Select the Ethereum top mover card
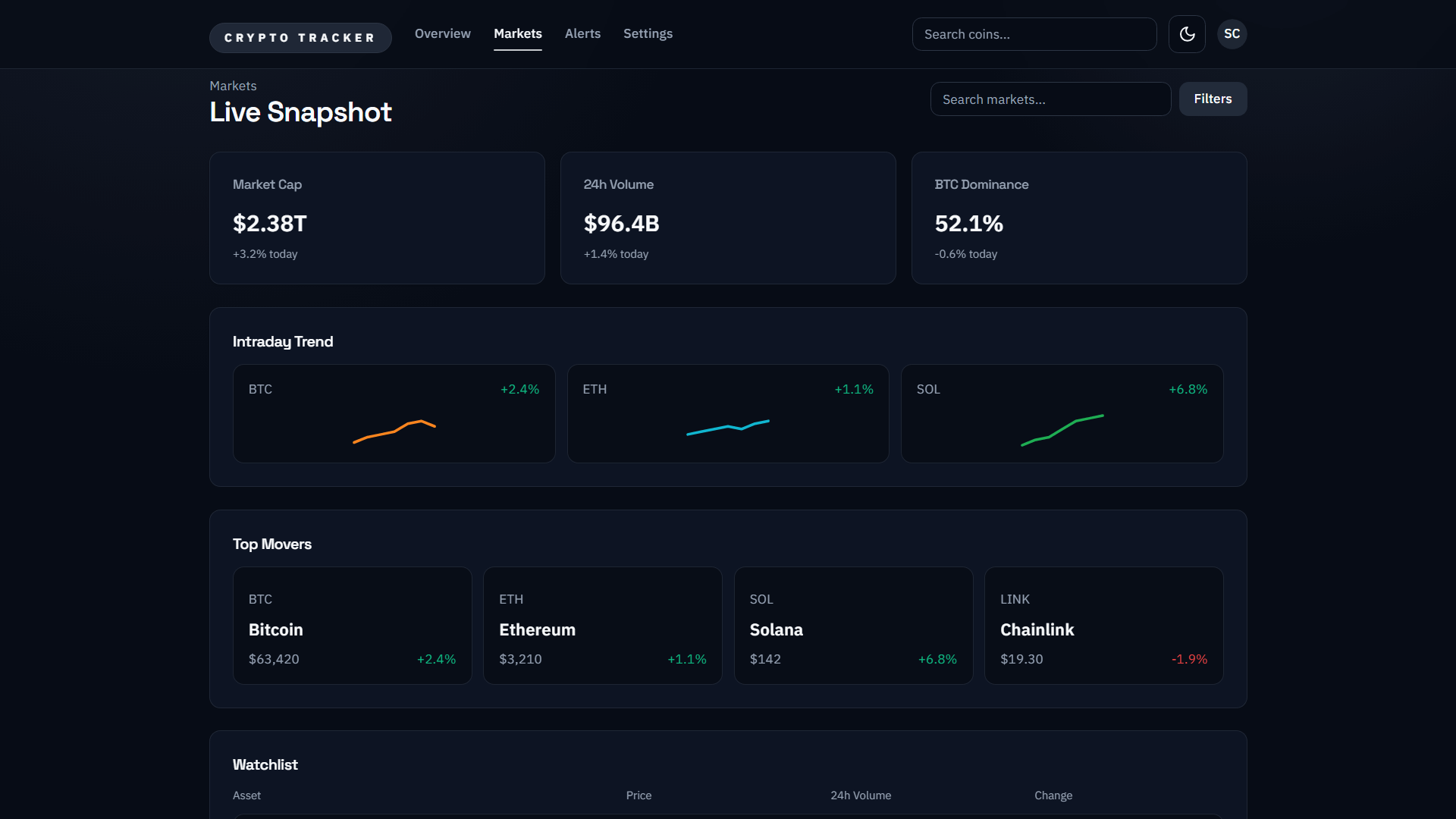Viewport: 1456px width, 819px height. (x=603, y=626)
